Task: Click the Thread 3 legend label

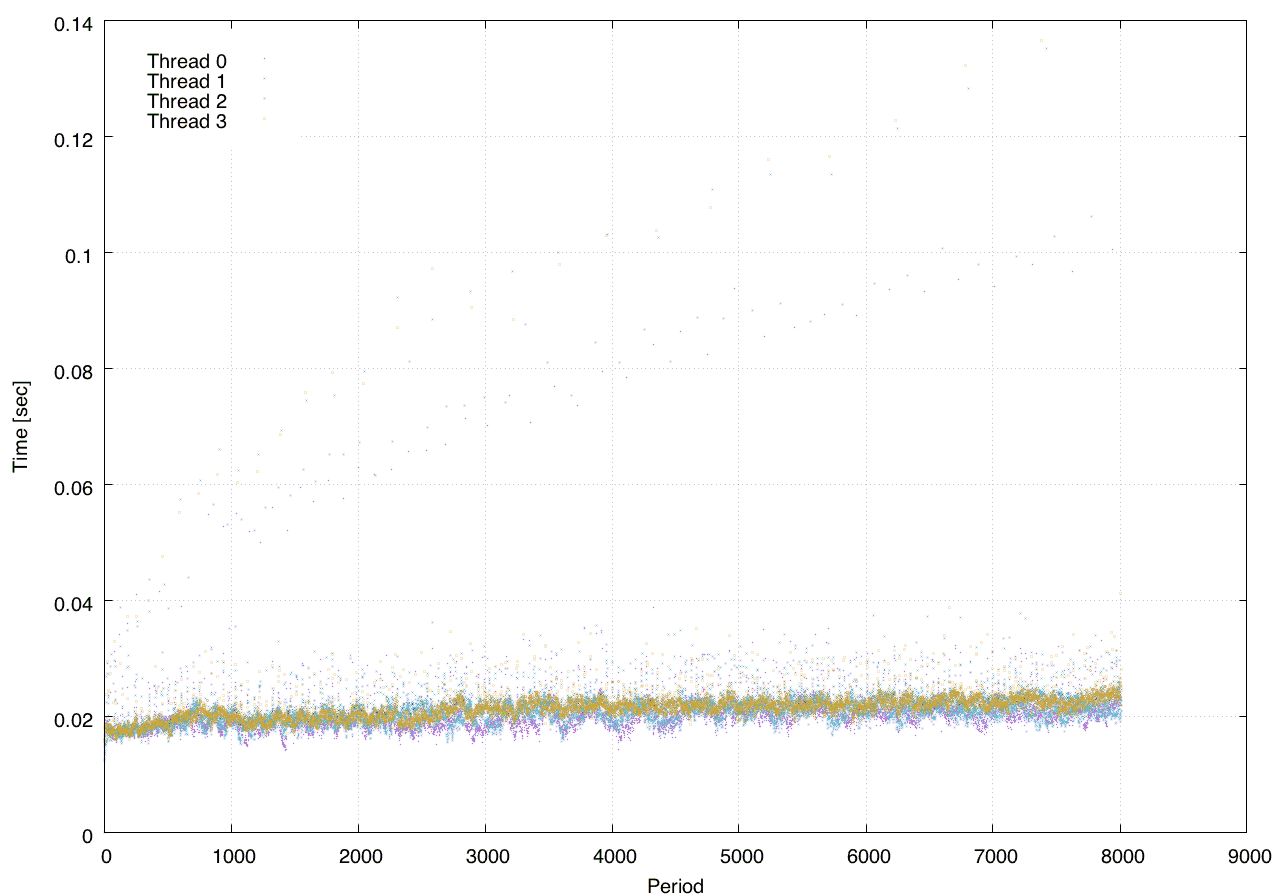Action: (x=187, y=122)
